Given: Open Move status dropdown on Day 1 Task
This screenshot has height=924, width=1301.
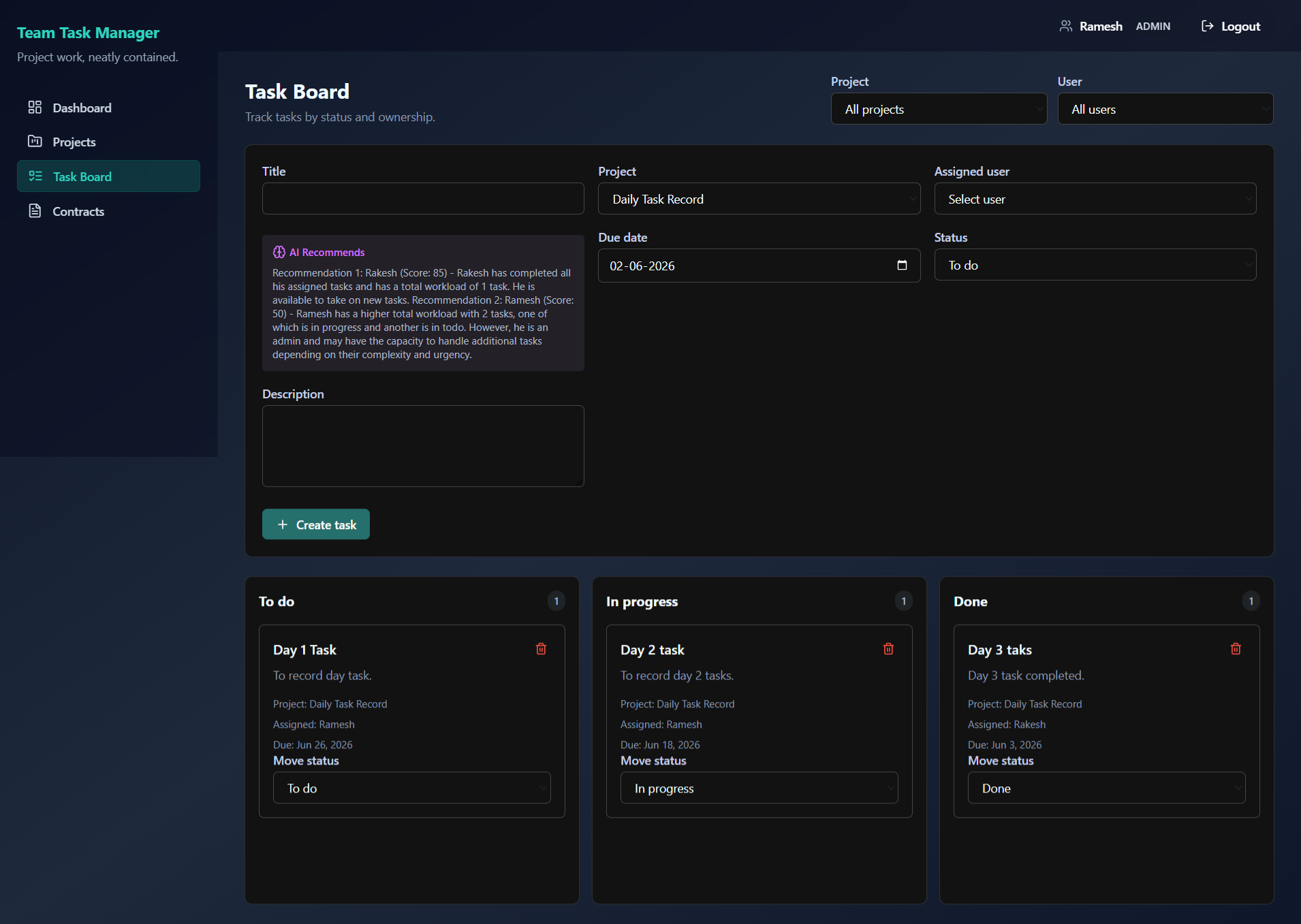Looking at the screenshot, I should tap(411, 788).
